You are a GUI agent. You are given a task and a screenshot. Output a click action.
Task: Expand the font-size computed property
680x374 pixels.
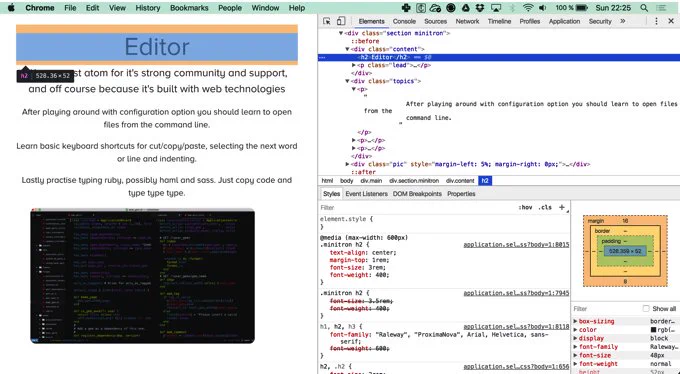tap(575, 355)
